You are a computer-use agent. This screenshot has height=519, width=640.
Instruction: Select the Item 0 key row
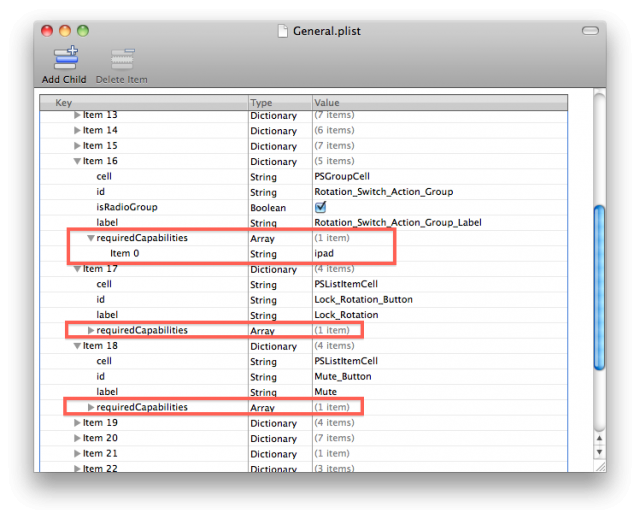(124, 253)
